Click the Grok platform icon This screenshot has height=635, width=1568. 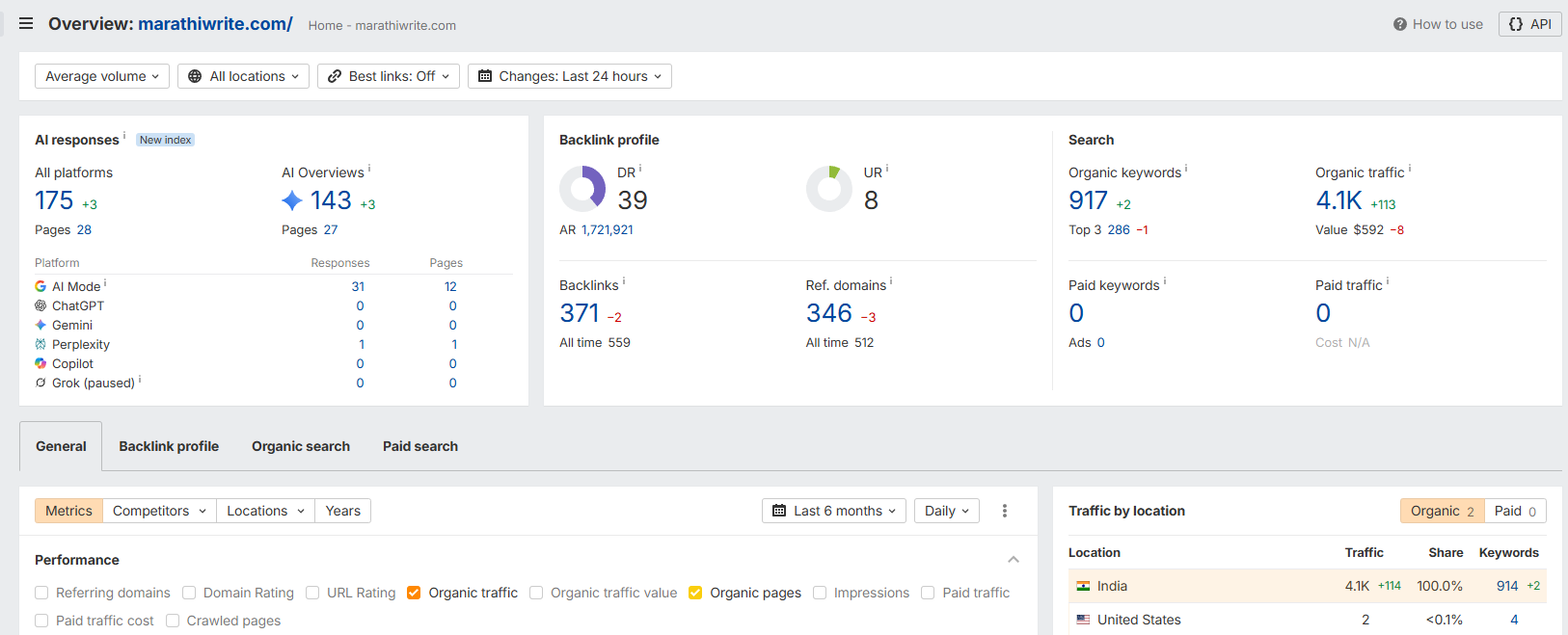pos(41,383)
